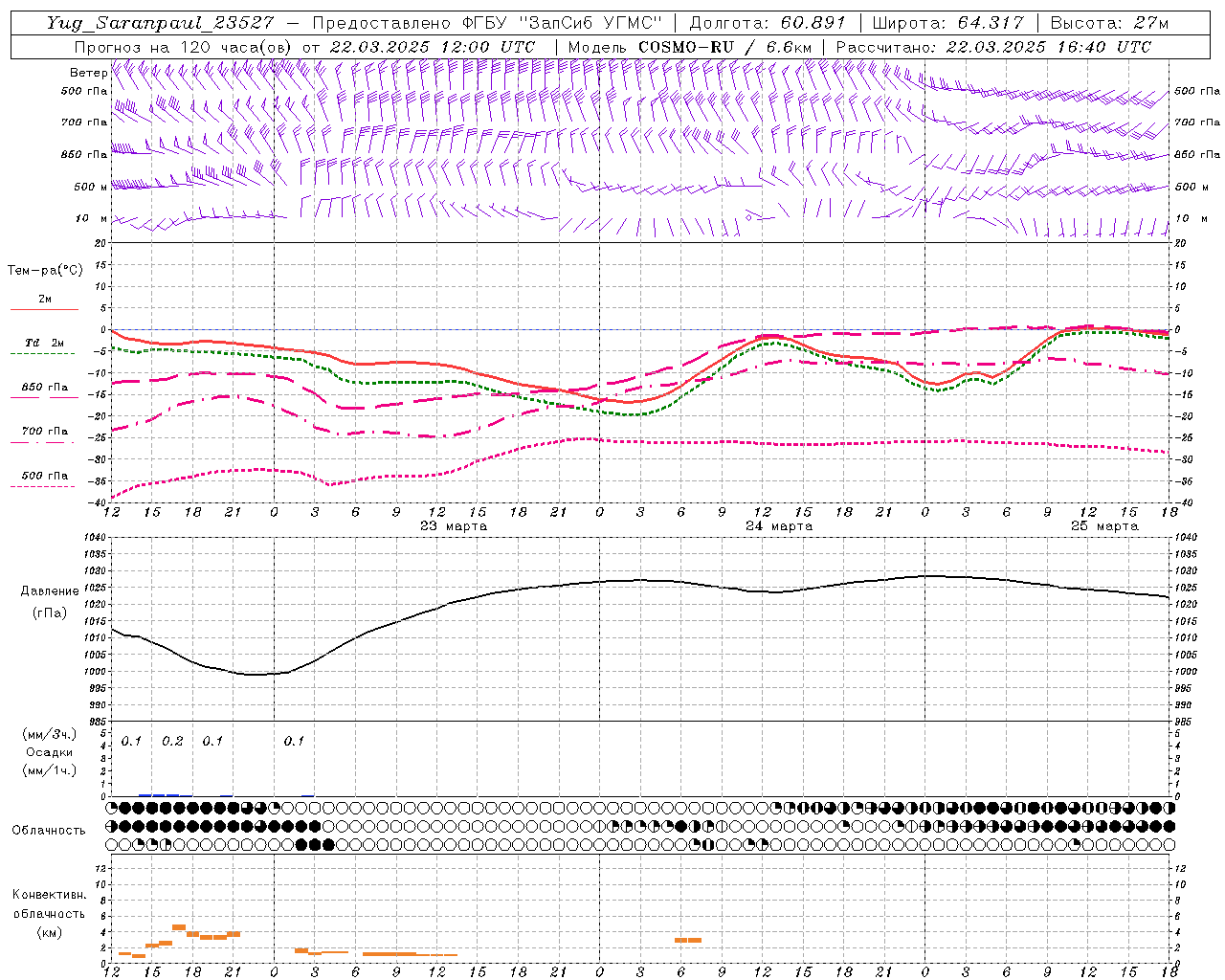Click the Td 2м dew point legend entry
Image resolution: width=1225 pixels, height=980 pixels.
tap(44, 343)
